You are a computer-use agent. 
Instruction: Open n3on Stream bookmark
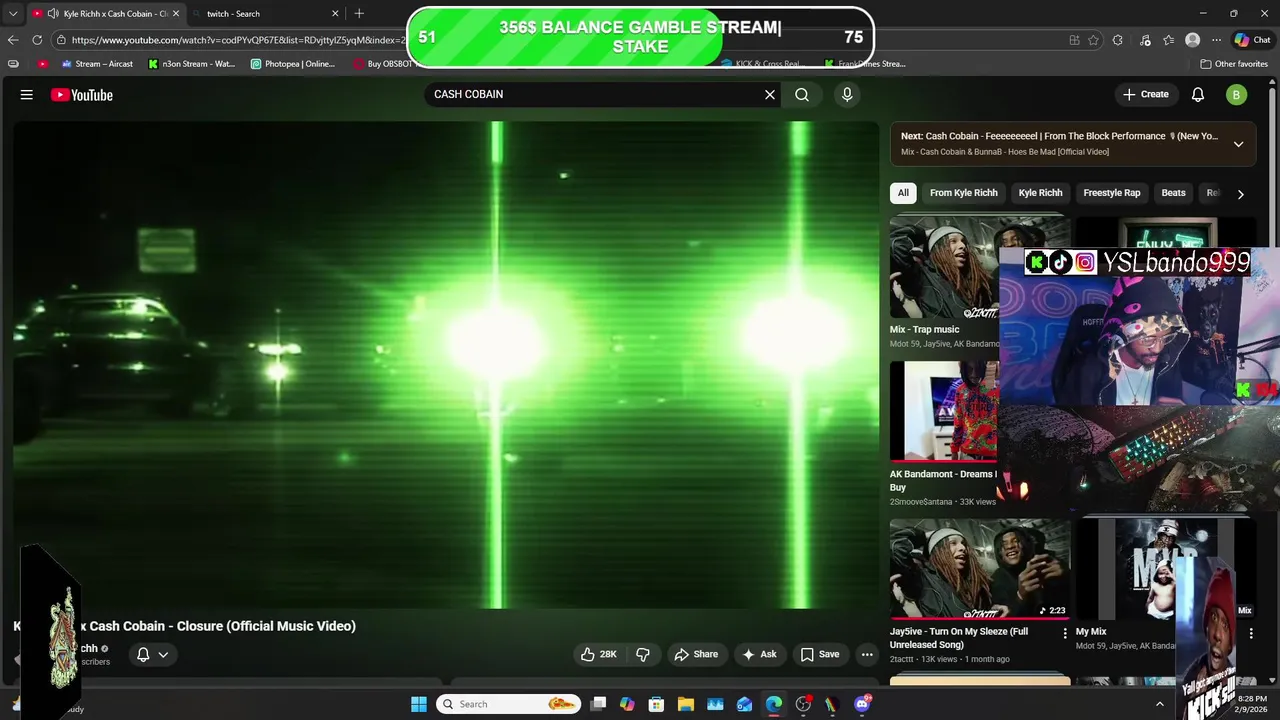pyautogui.click(x=192, y=64)
